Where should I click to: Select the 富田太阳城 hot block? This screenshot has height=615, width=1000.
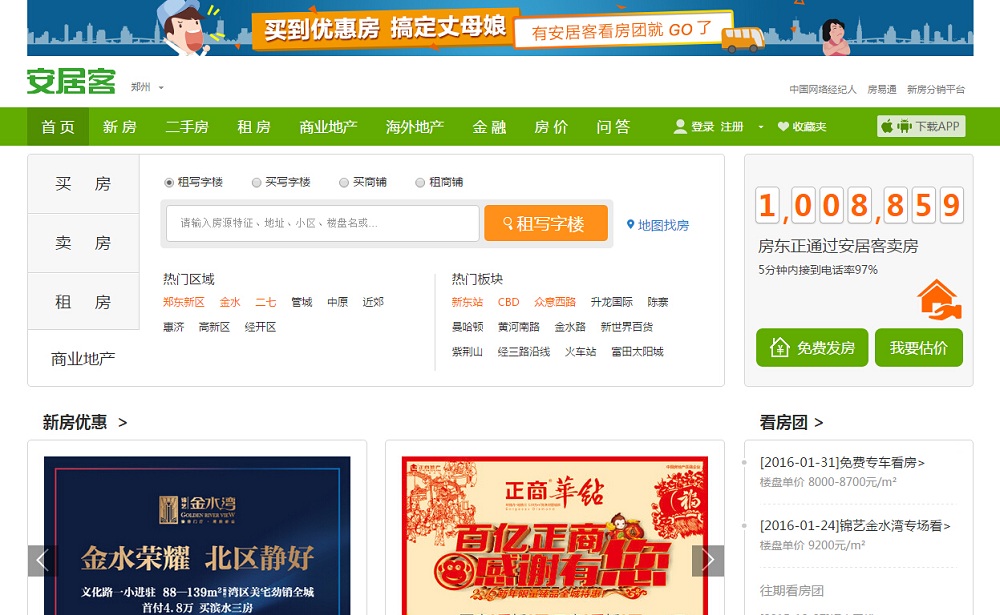(x=637, y=352)
